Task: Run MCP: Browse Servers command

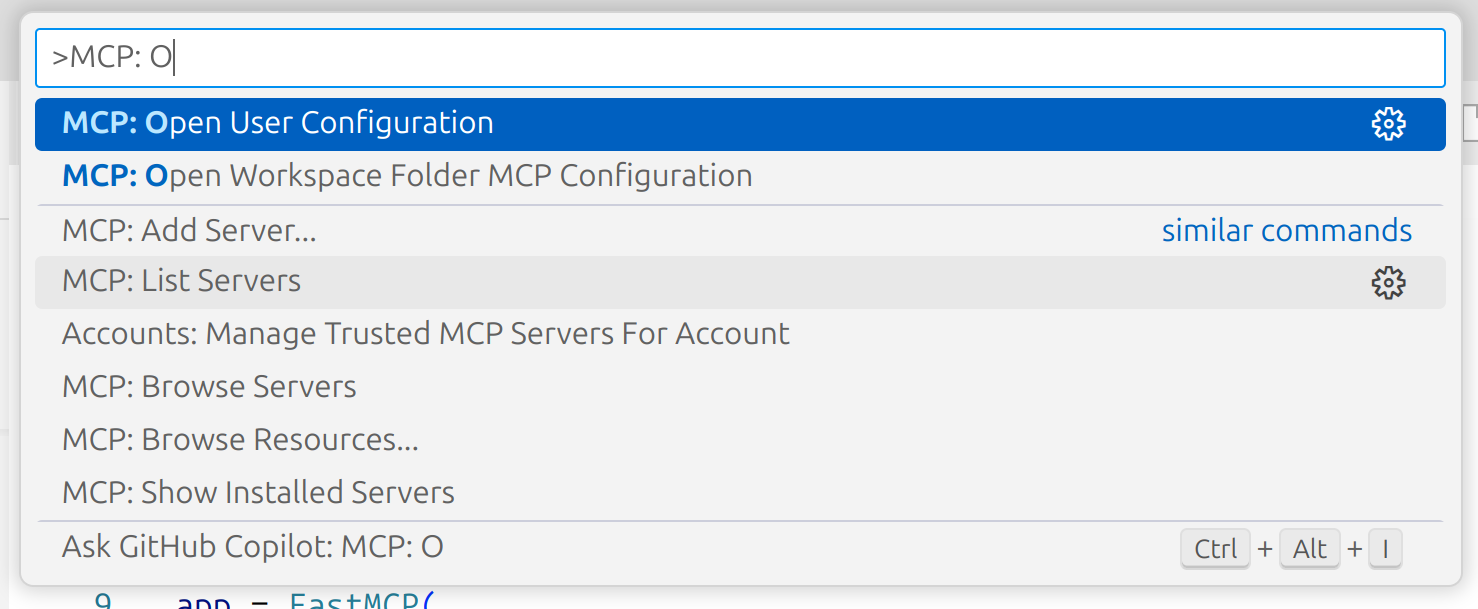Action: [740, 387]
